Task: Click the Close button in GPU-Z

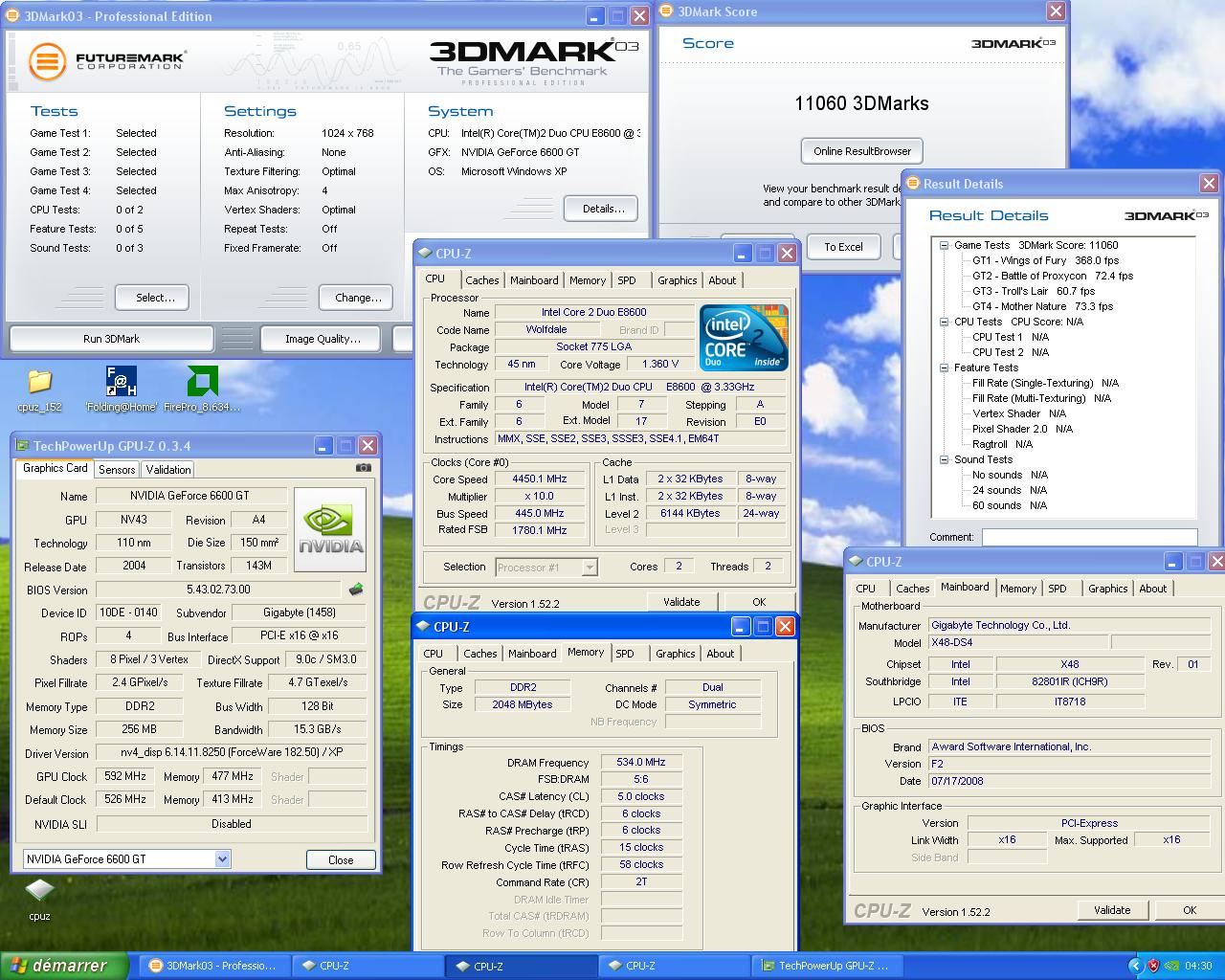Action: click(x=341, y=859)
